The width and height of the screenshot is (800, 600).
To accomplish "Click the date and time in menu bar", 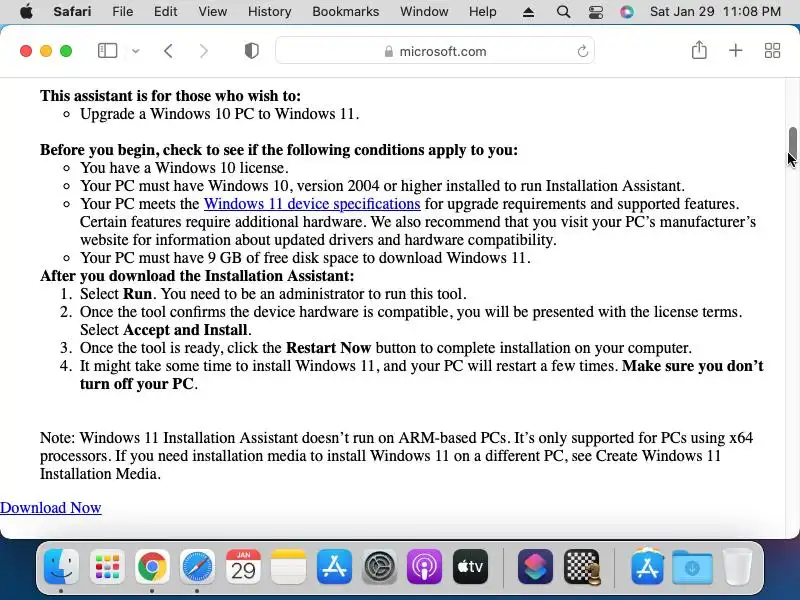I will click(x=715, y=11).
